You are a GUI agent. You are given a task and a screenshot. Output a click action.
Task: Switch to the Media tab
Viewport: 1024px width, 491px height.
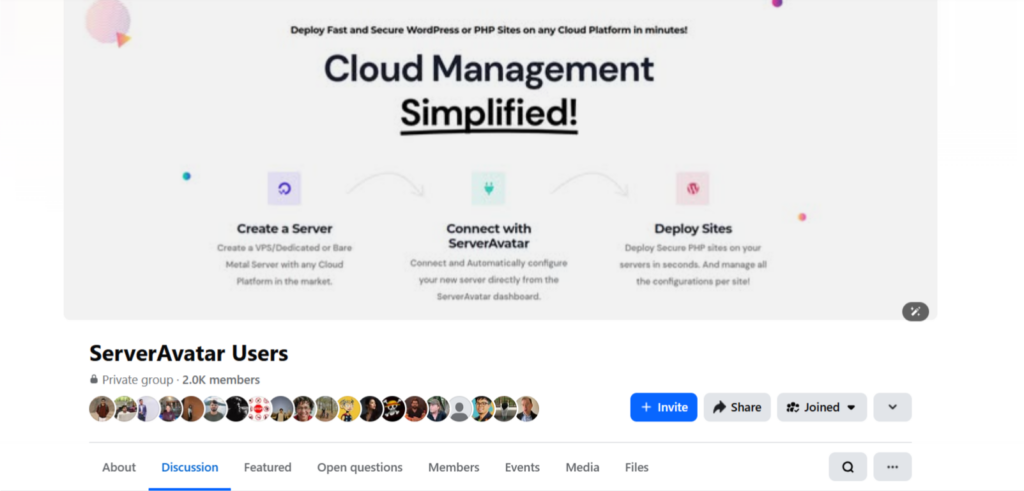pos(583,467)
